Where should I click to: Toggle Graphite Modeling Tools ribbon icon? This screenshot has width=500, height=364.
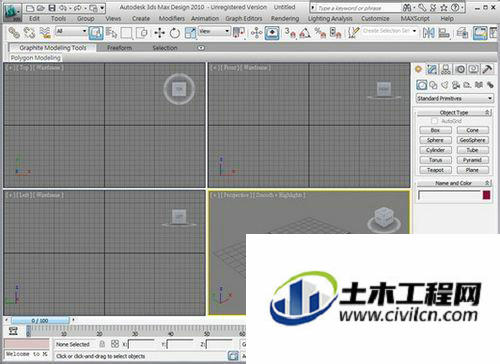480,33
